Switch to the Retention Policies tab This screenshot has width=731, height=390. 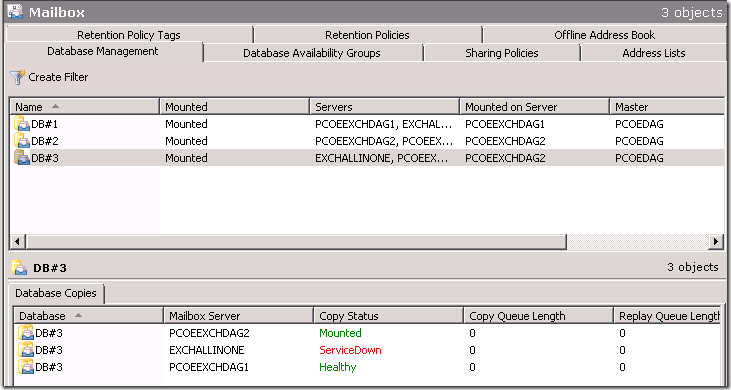(x=367, y=35)
